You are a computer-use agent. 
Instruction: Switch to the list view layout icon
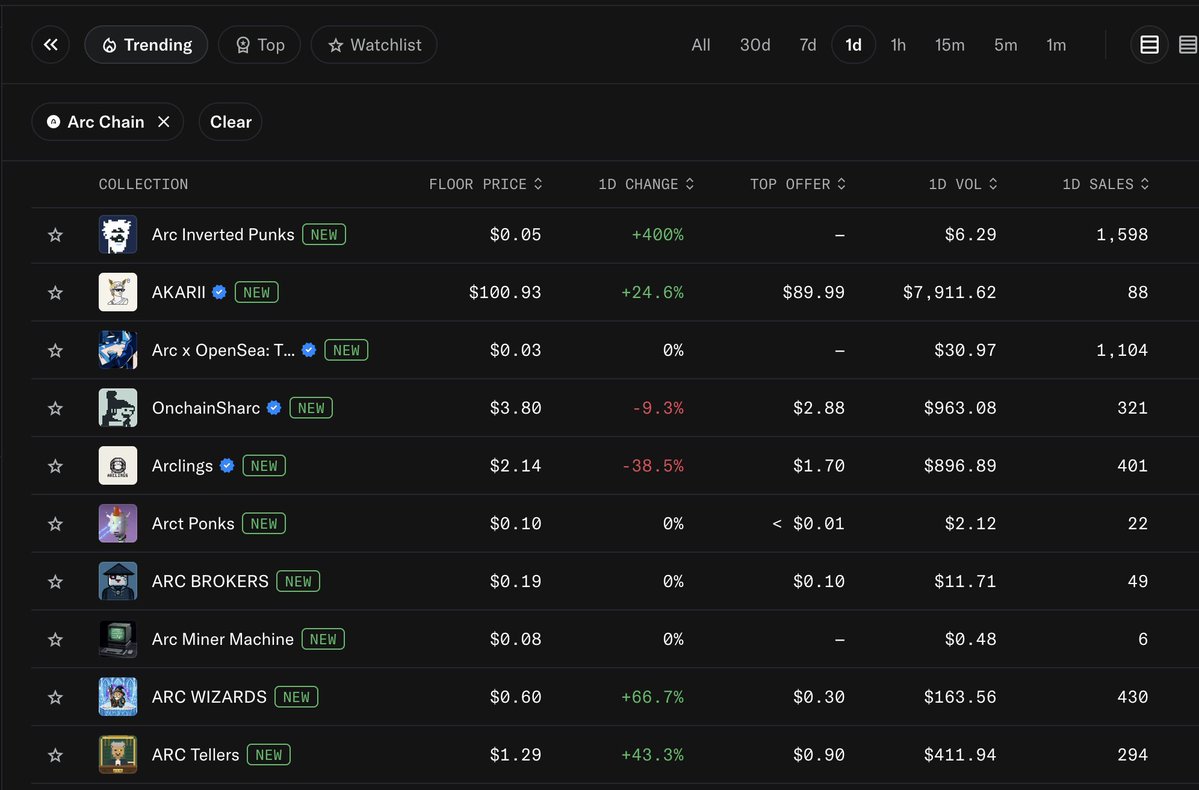pos(1149,45)
